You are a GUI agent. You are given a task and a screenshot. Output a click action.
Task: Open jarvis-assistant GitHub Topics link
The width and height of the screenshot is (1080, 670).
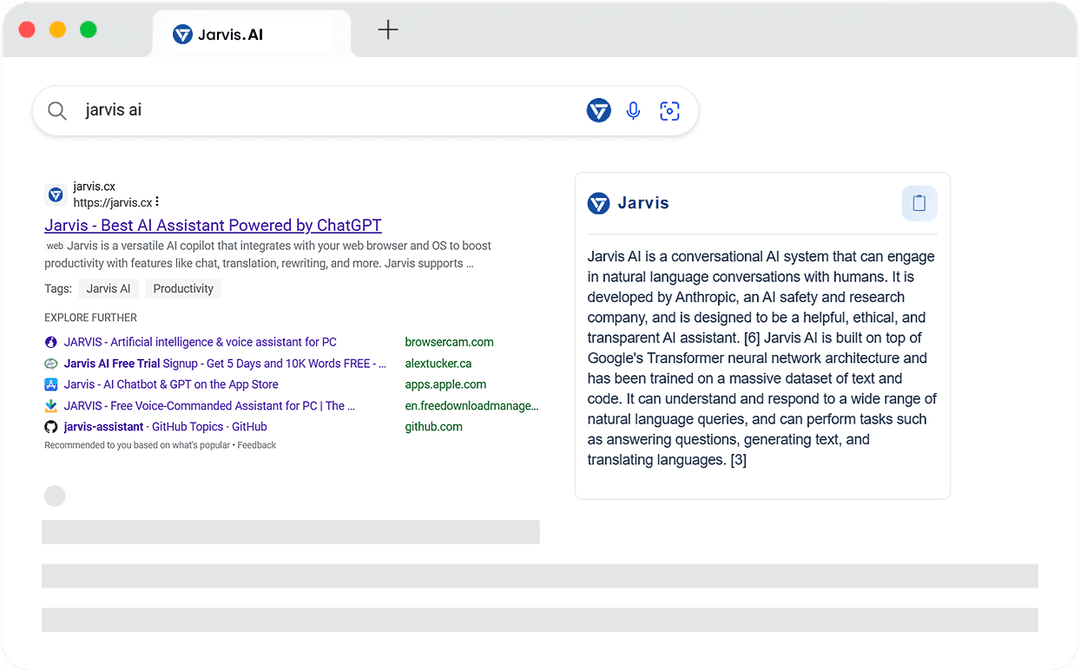point(165,427)
